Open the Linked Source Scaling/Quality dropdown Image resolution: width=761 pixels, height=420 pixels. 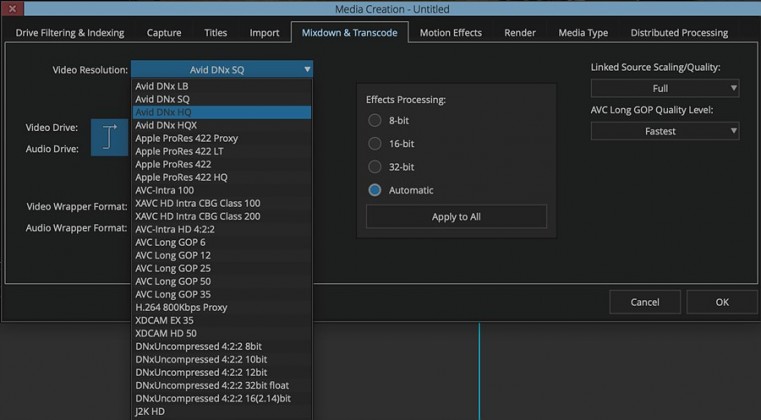(x=665, y=88)
